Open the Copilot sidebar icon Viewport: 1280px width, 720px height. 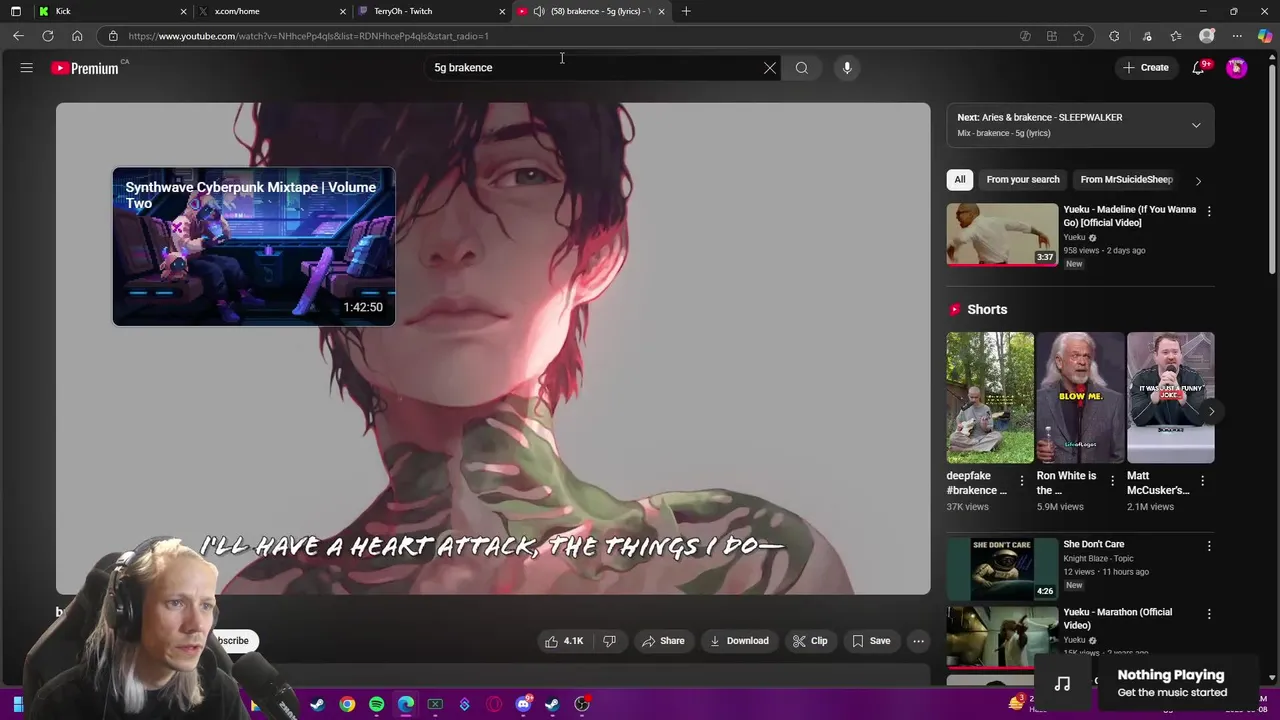(1265, 36)
